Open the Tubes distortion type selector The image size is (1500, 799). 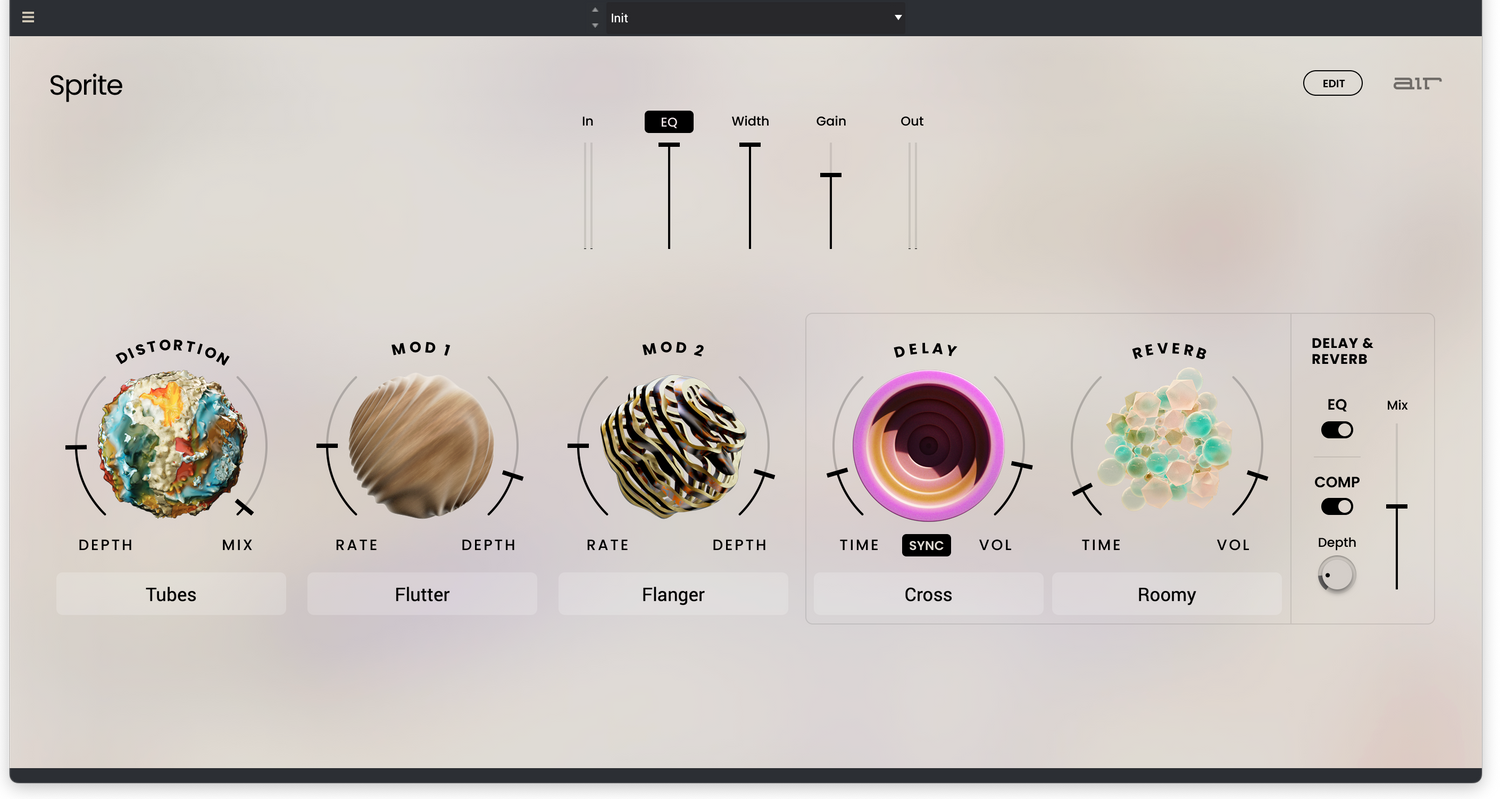(171, 594)
